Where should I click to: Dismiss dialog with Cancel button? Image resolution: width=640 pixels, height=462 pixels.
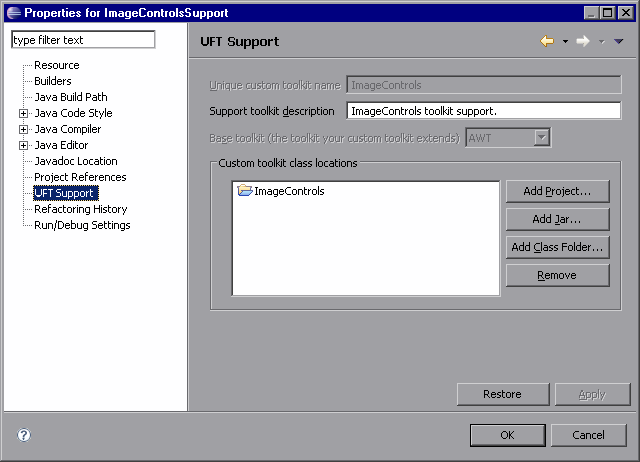point(589,435)
